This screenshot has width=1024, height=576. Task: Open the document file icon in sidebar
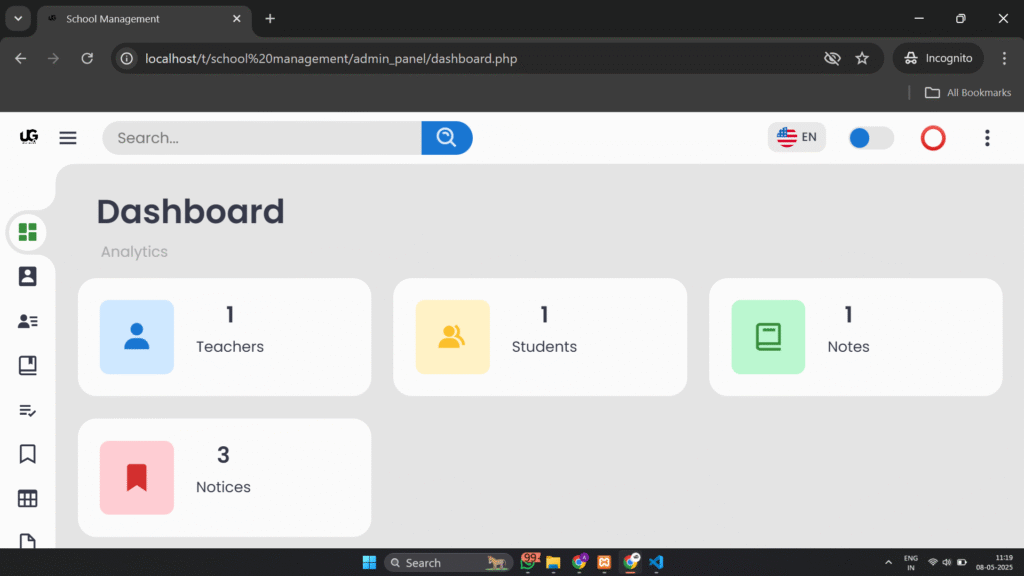pos(27,541)
